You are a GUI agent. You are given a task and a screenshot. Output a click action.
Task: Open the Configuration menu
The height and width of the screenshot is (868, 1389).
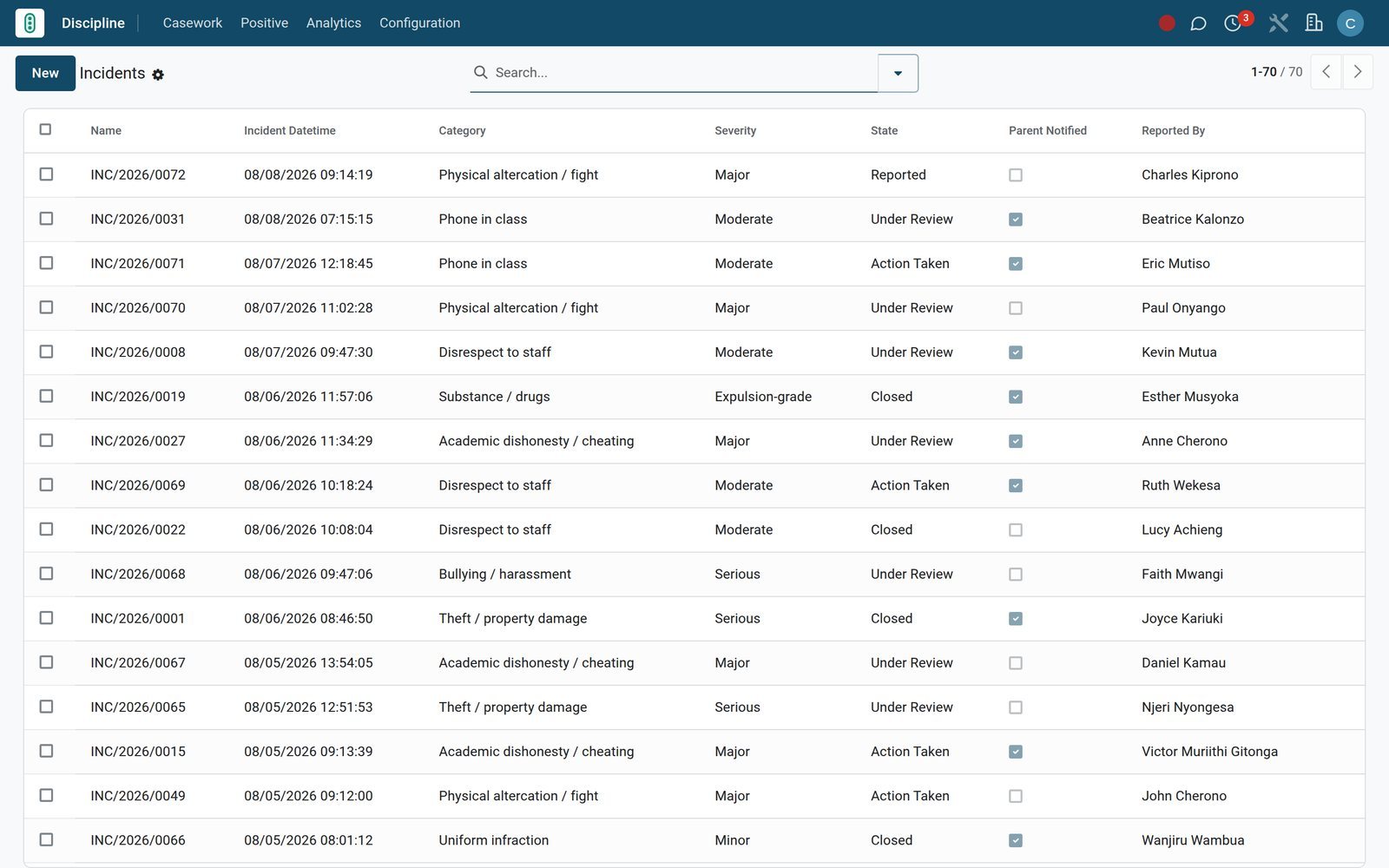click(419, 23)
